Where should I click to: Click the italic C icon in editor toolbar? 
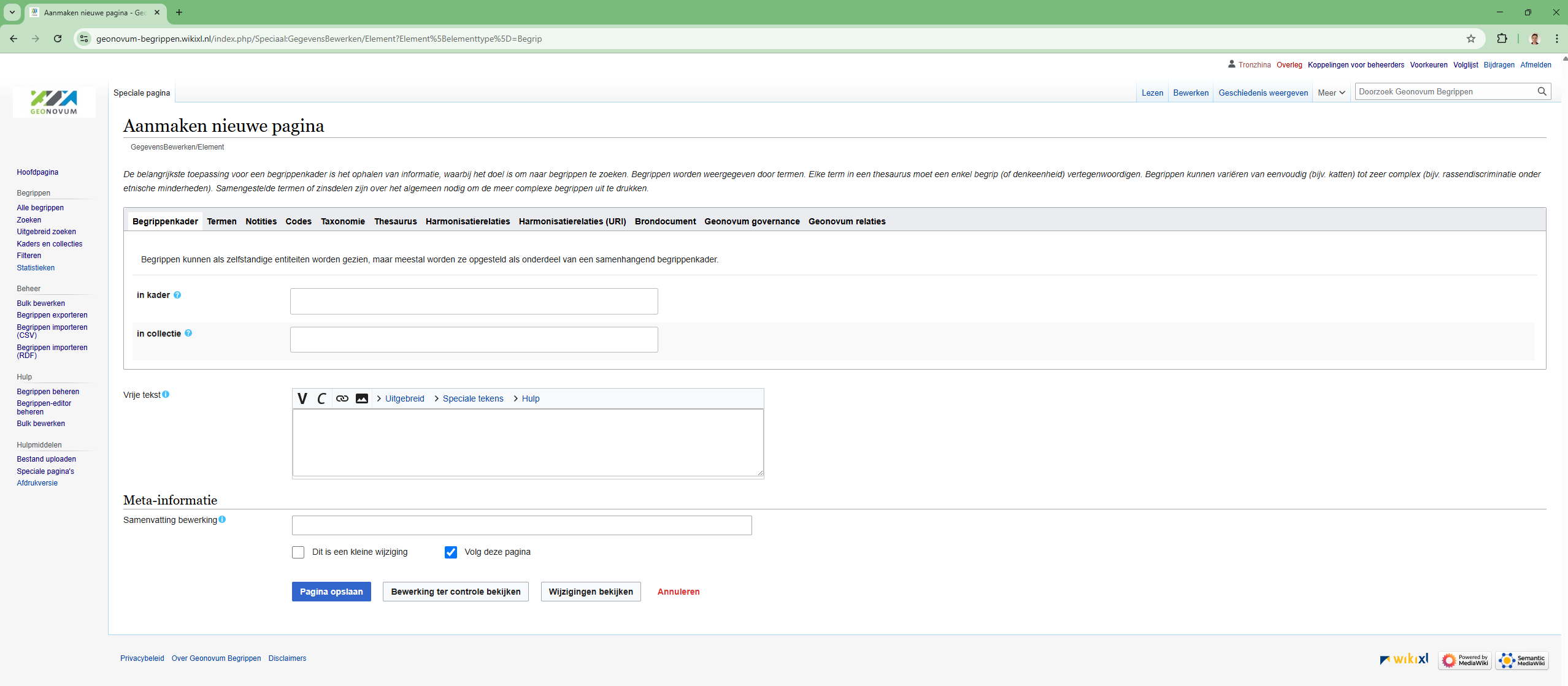321,398
